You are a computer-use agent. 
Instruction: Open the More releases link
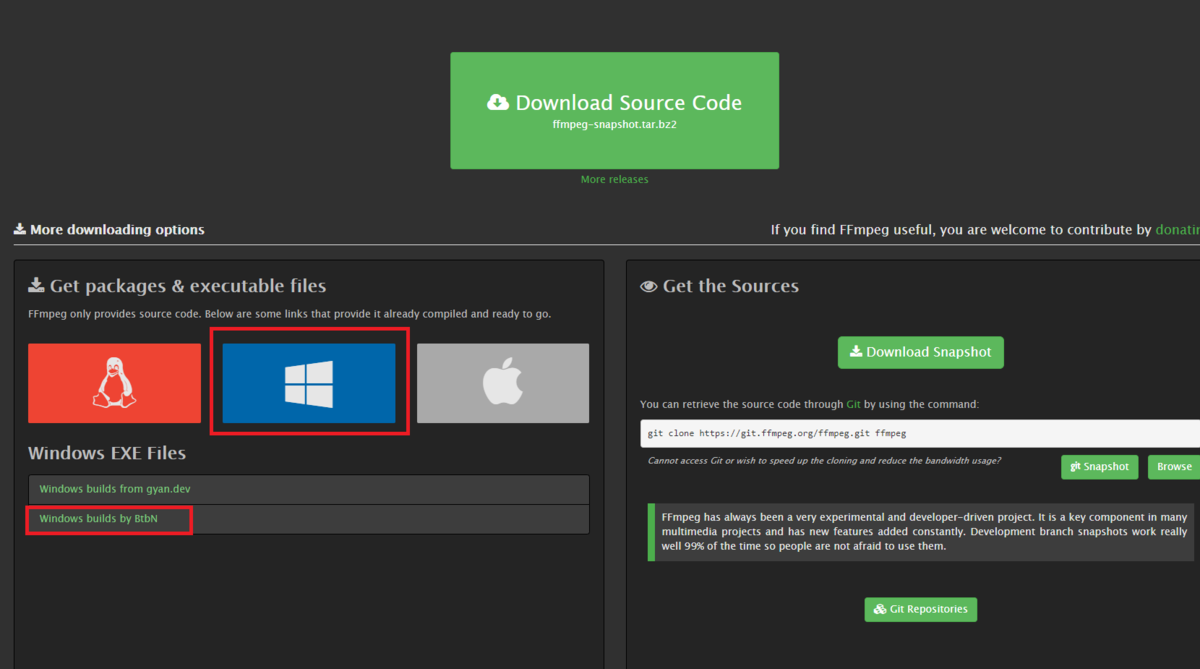tap(614, 180)
